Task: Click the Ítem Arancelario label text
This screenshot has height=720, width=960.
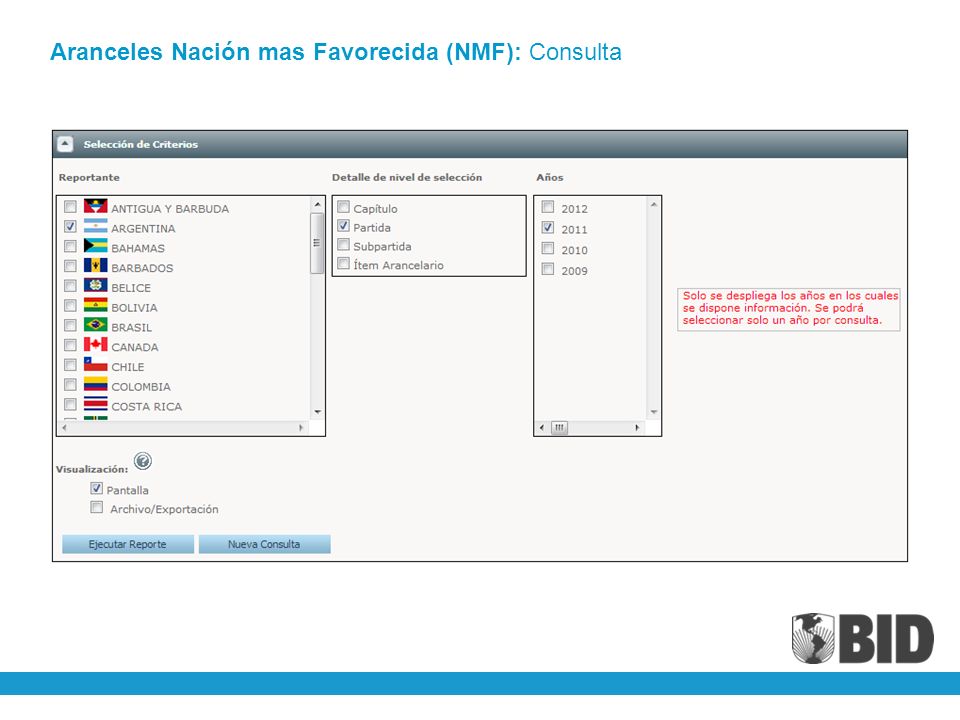Action: 398,265
